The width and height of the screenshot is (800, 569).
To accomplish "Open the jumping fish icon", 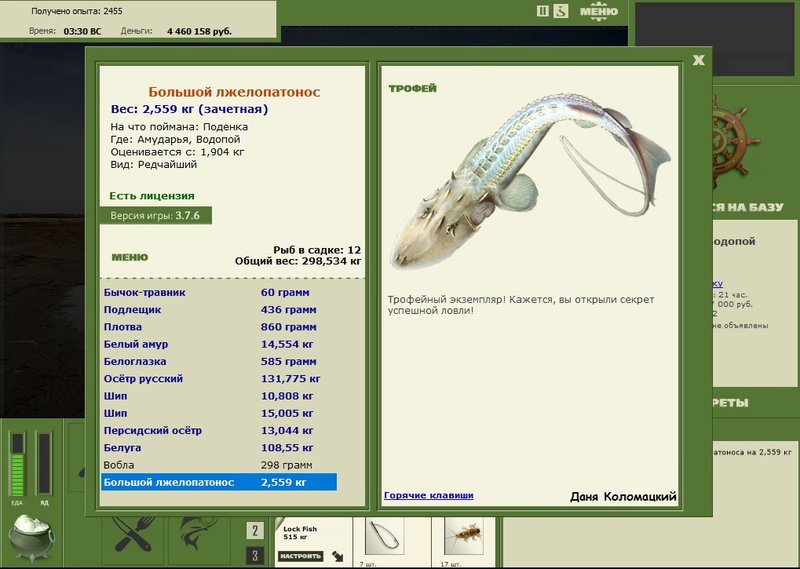I will (x=198, y=534).
